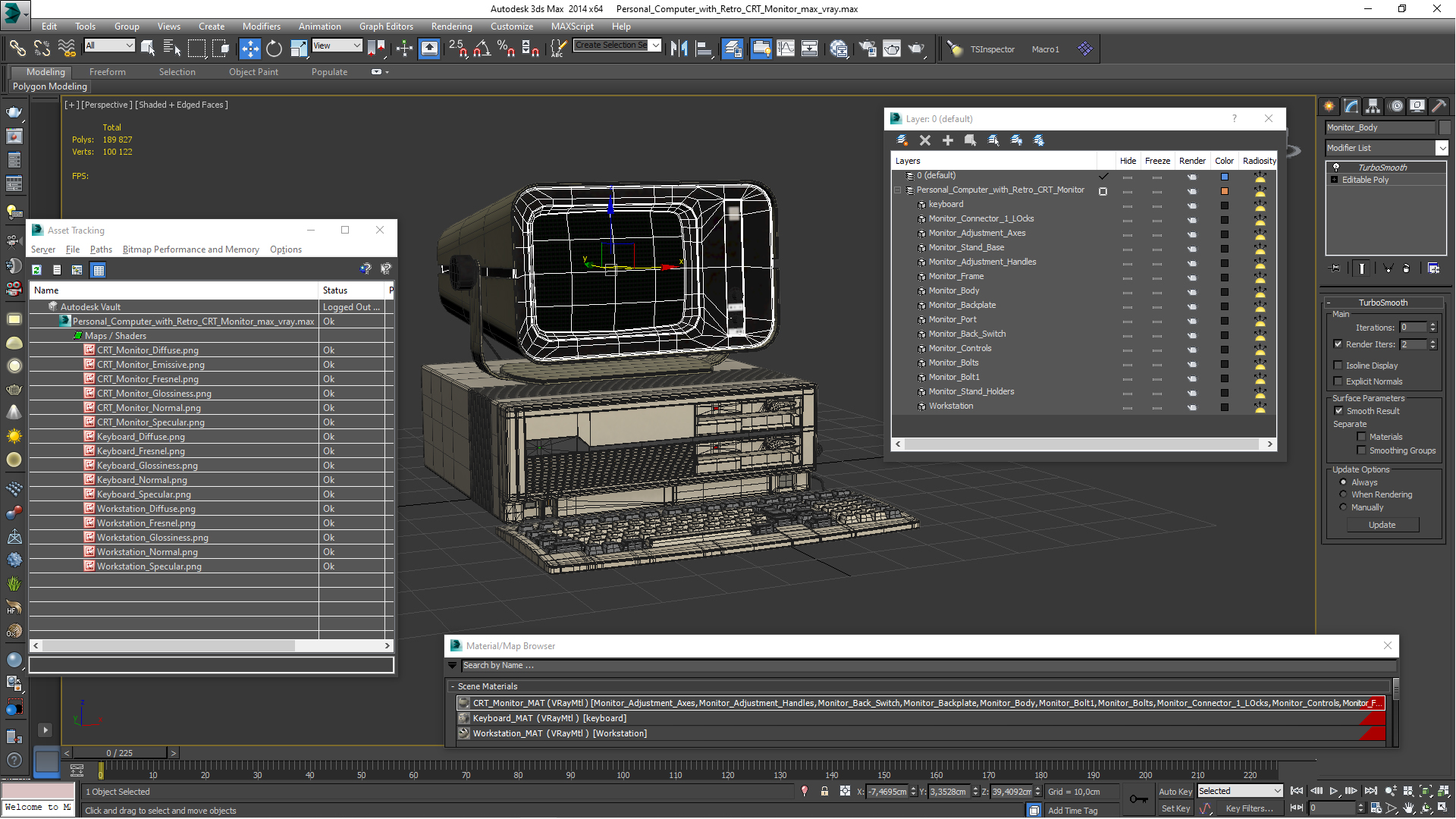Switch Asset Tracking to table view icon
Screen dimensions: 1456x819
pos(98,270)
